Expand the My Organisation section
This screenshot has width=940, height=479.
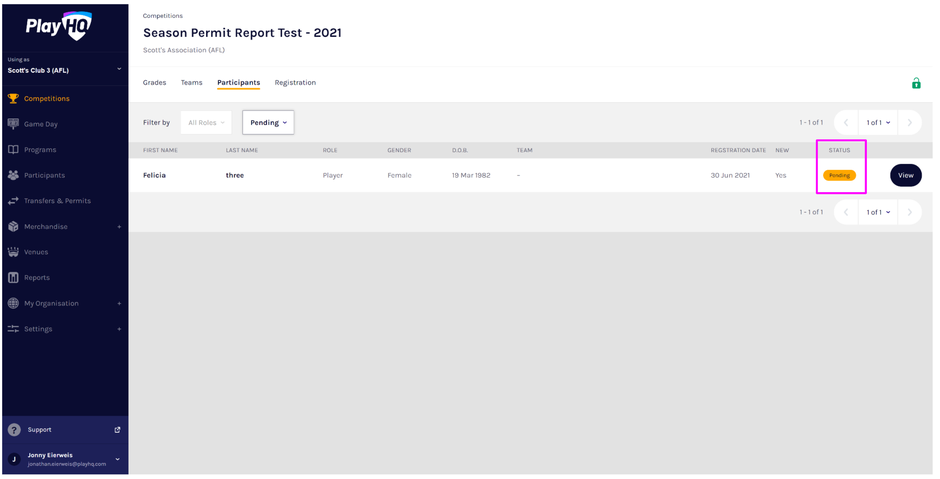tap(119, 303)
